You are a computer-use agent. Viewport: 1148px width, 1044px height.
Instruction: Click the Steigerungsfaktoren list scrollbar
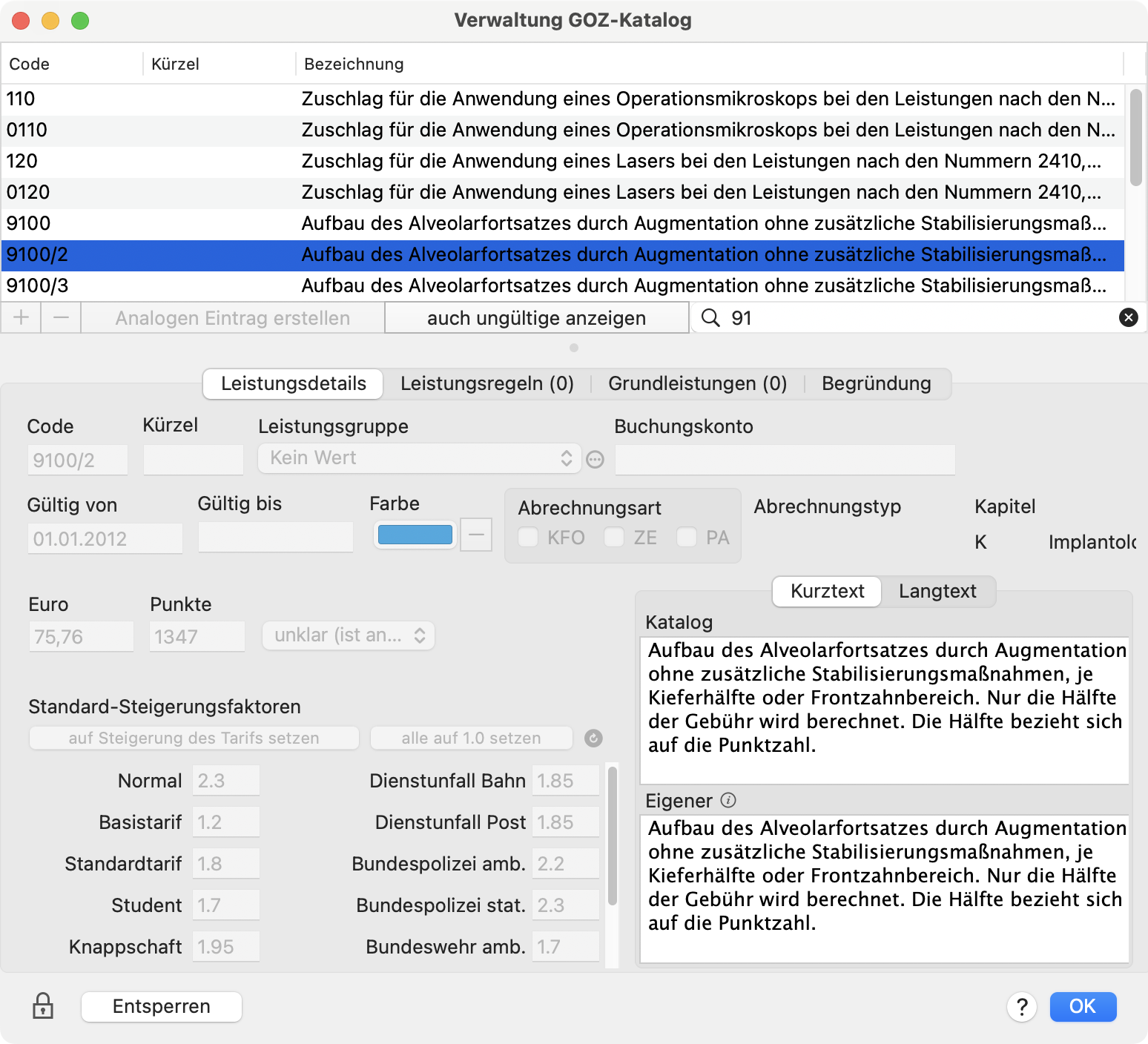(613, 836)
